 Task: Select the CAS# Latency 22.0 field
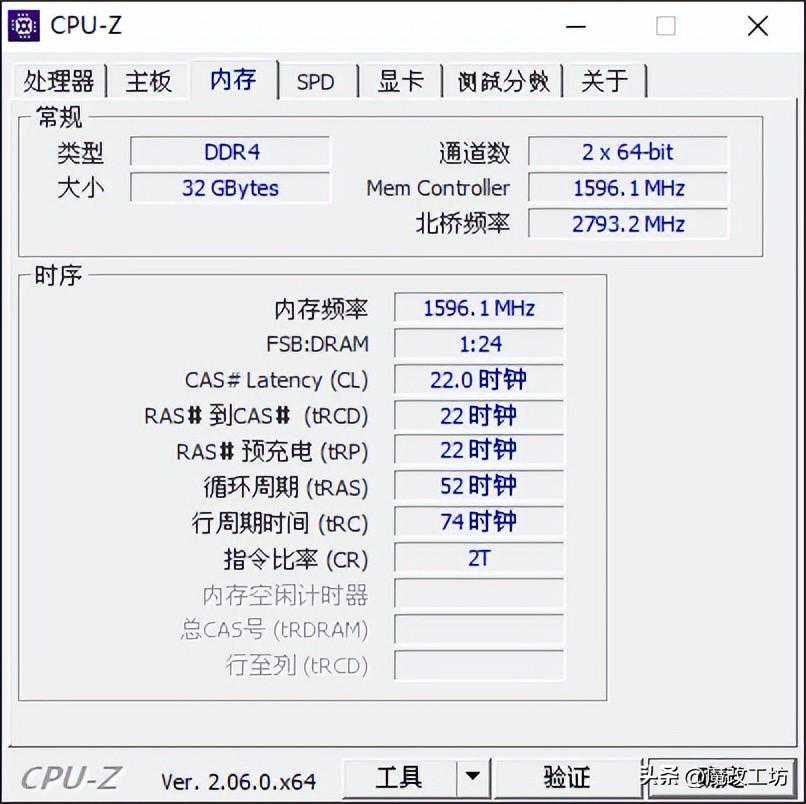[x=479, y=379]
